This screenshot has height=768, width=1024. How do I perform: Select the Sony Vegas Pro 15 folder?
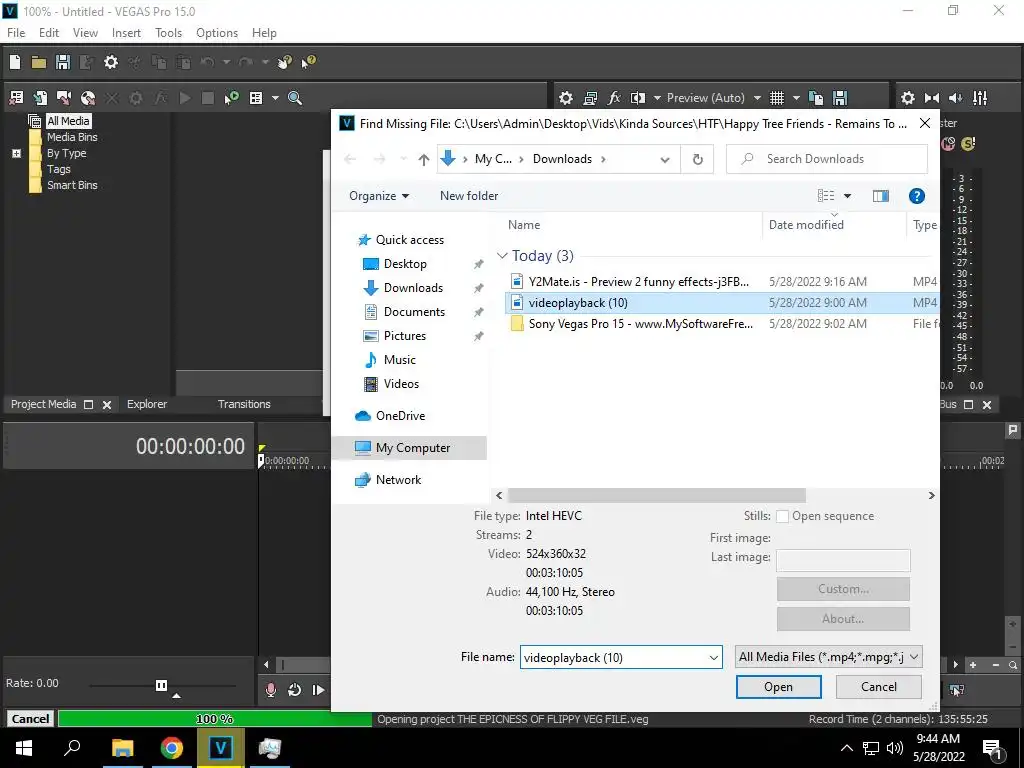[640, 324]
